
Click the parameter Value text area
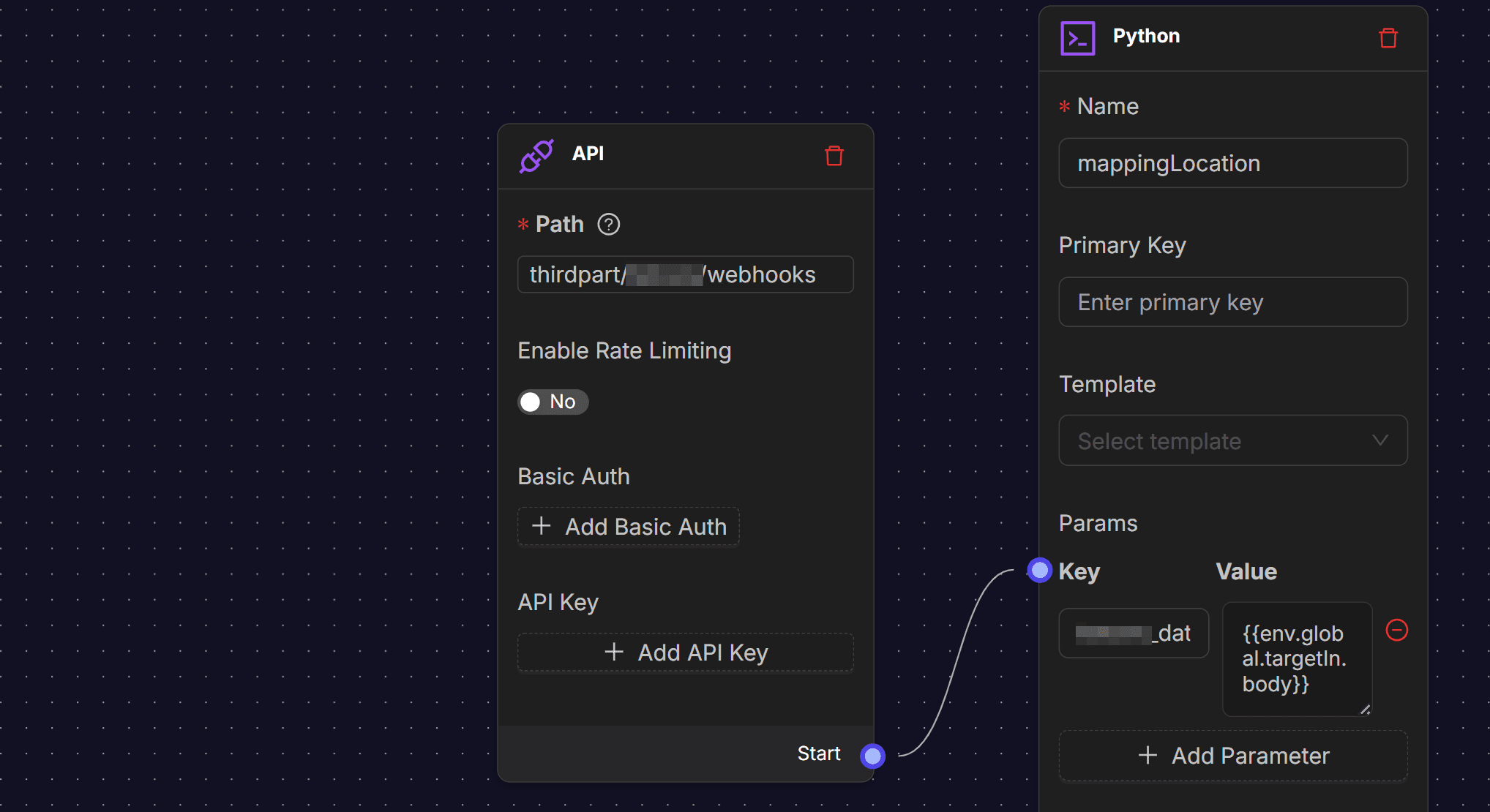tap(1296, 658)
